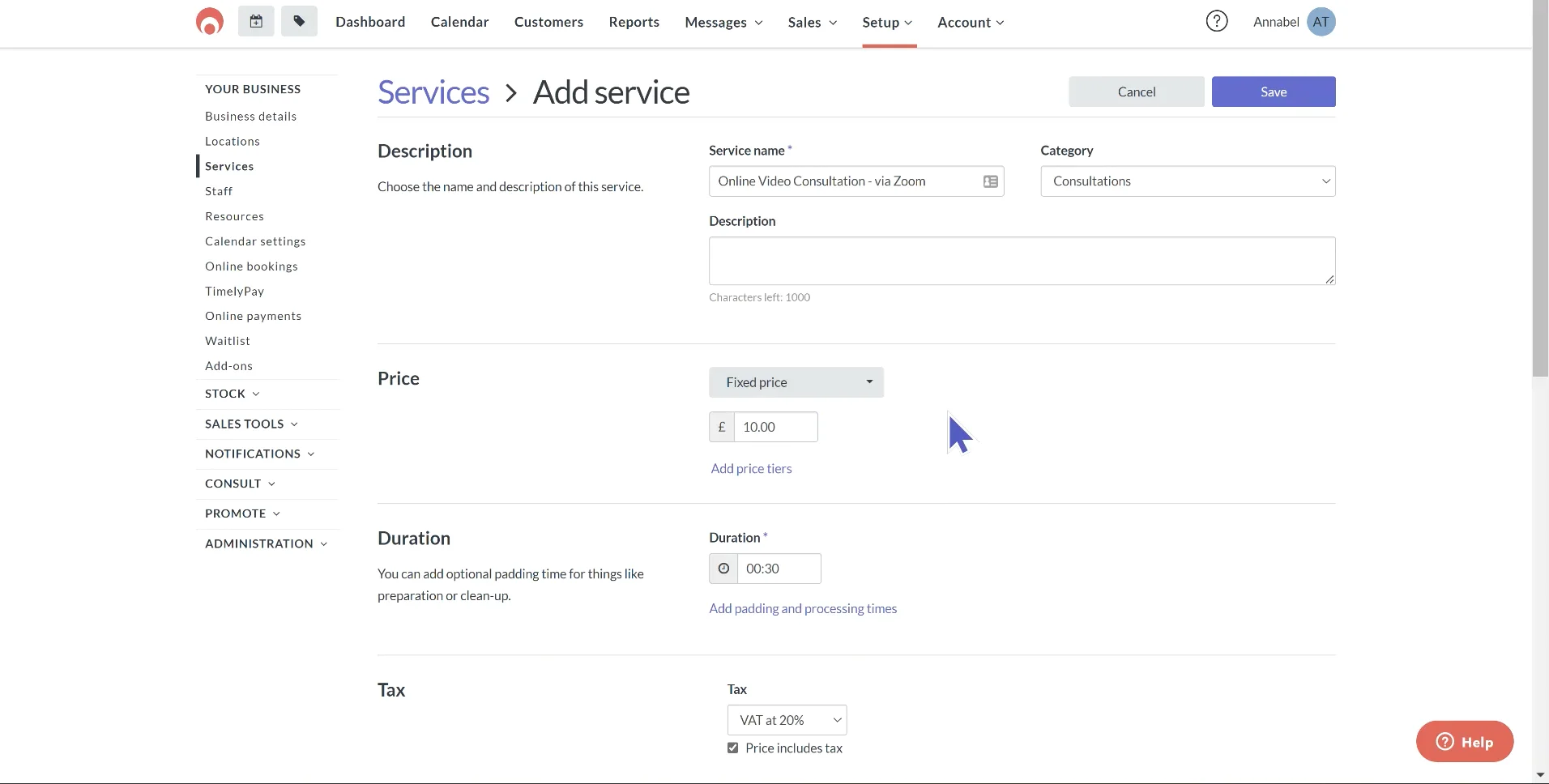Open TimelyPay in sidebar

pos(234,291)
